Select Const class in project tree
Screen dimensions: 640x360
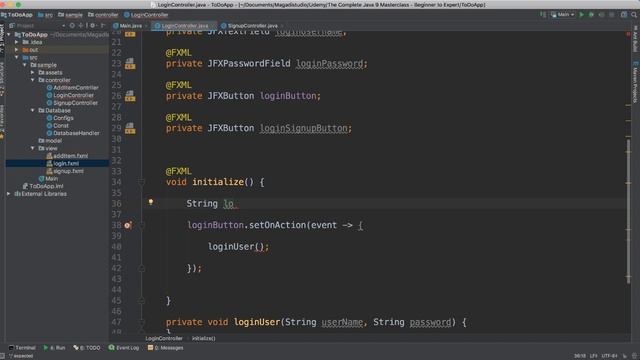pos(58,126)
